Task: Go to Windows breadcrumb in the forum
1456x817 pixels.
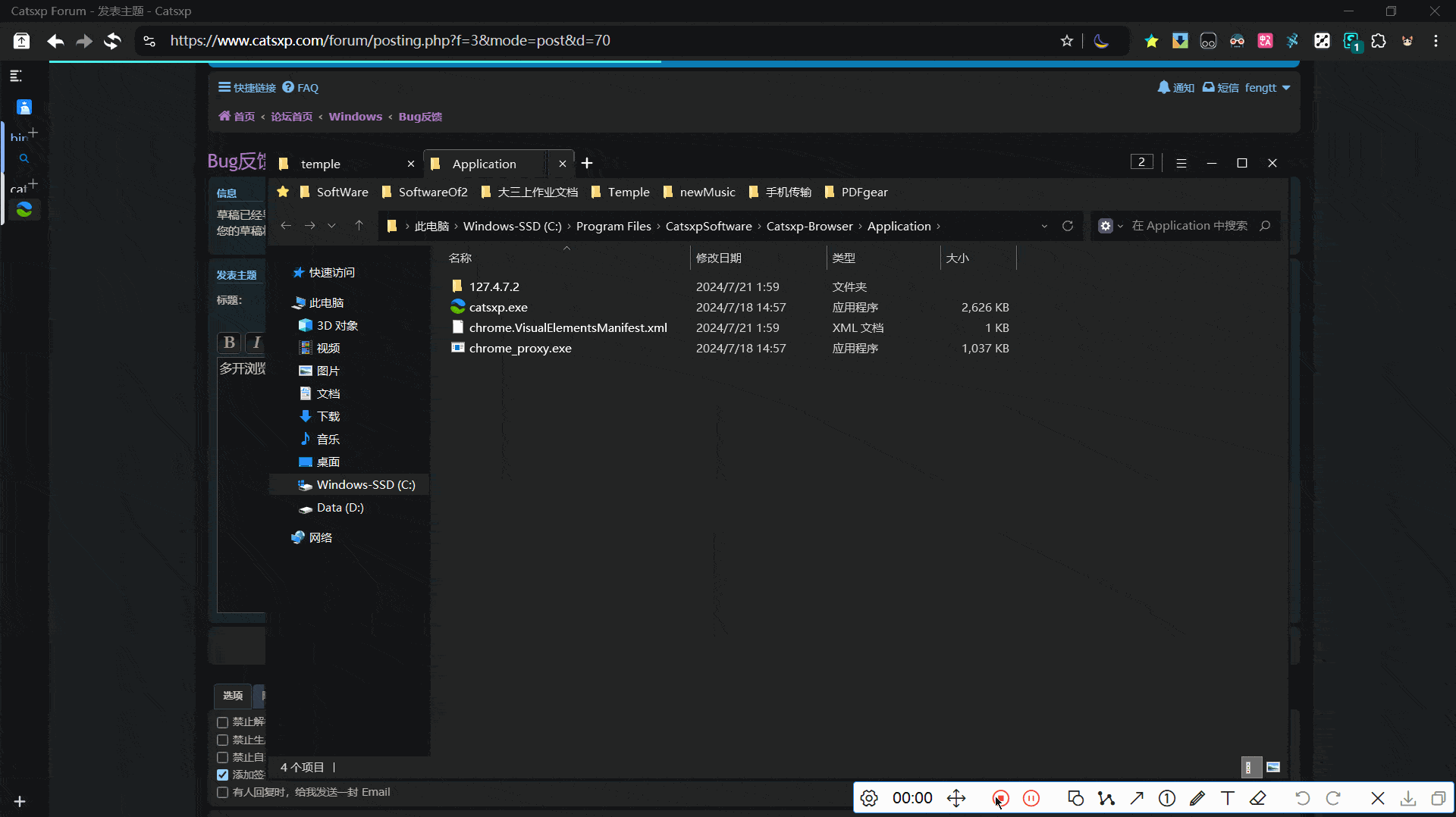Action: (355, 117)
